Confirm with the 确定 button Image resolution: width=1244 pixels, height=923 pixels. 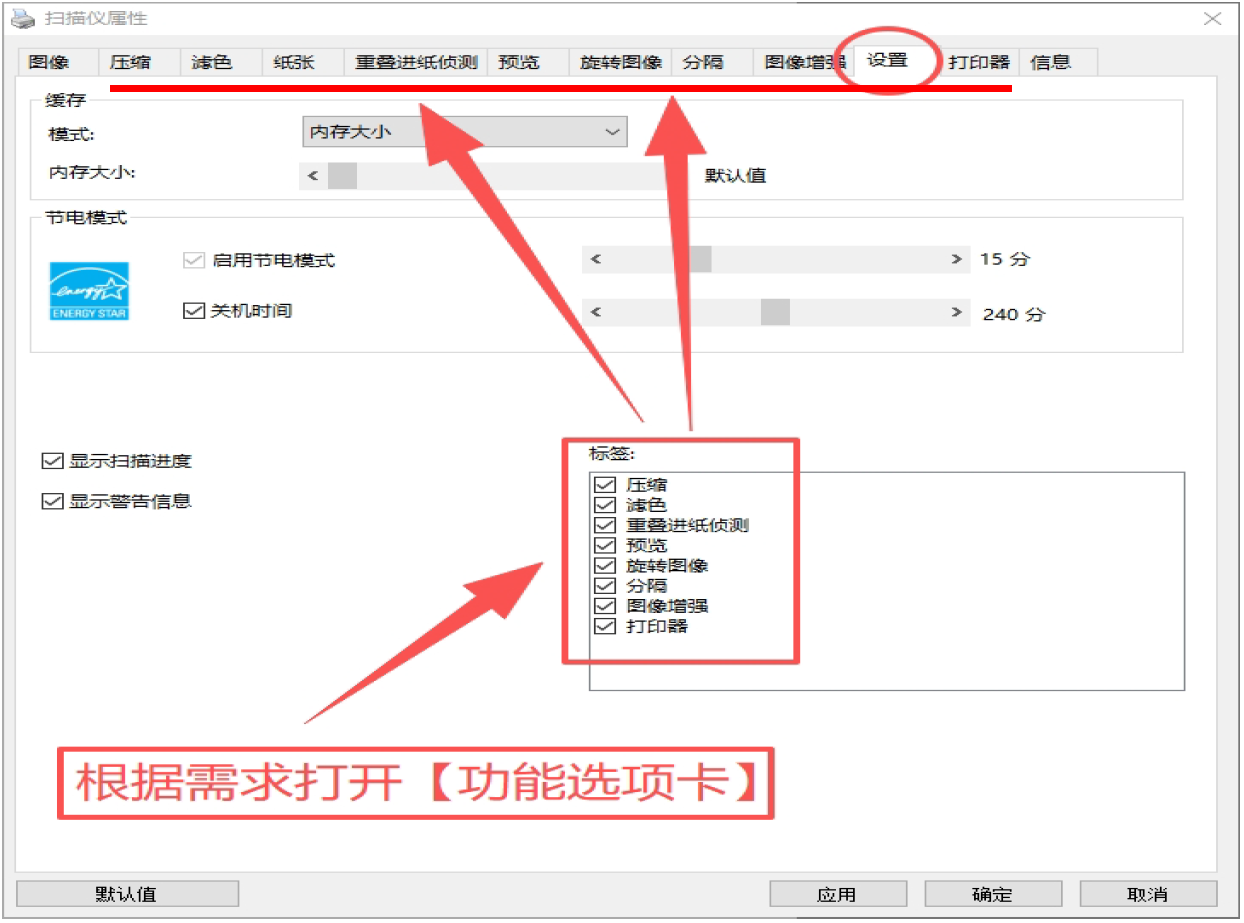point(993,894)
